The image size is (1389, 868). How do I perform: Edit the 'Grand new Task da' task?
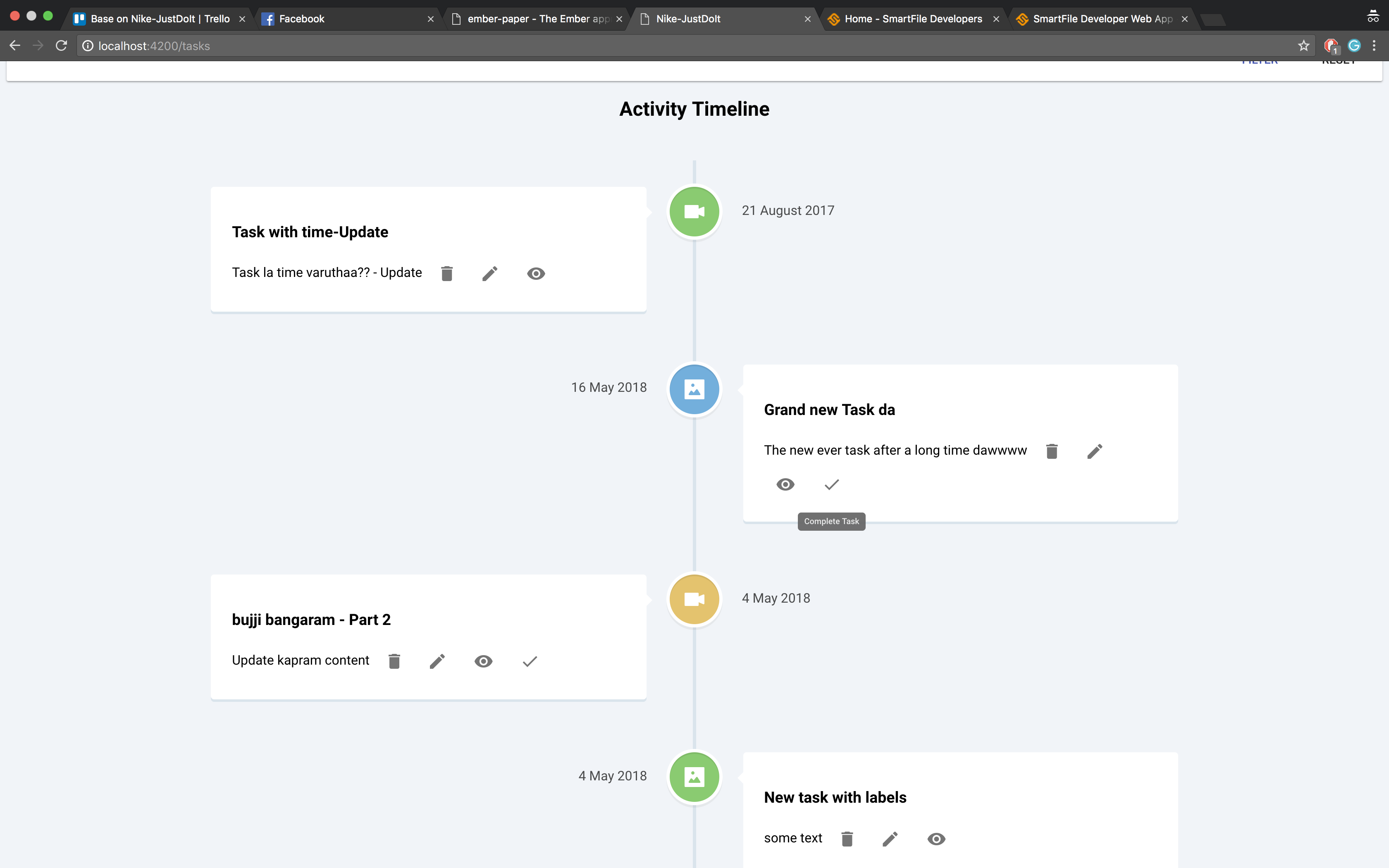coord(1095,451)
